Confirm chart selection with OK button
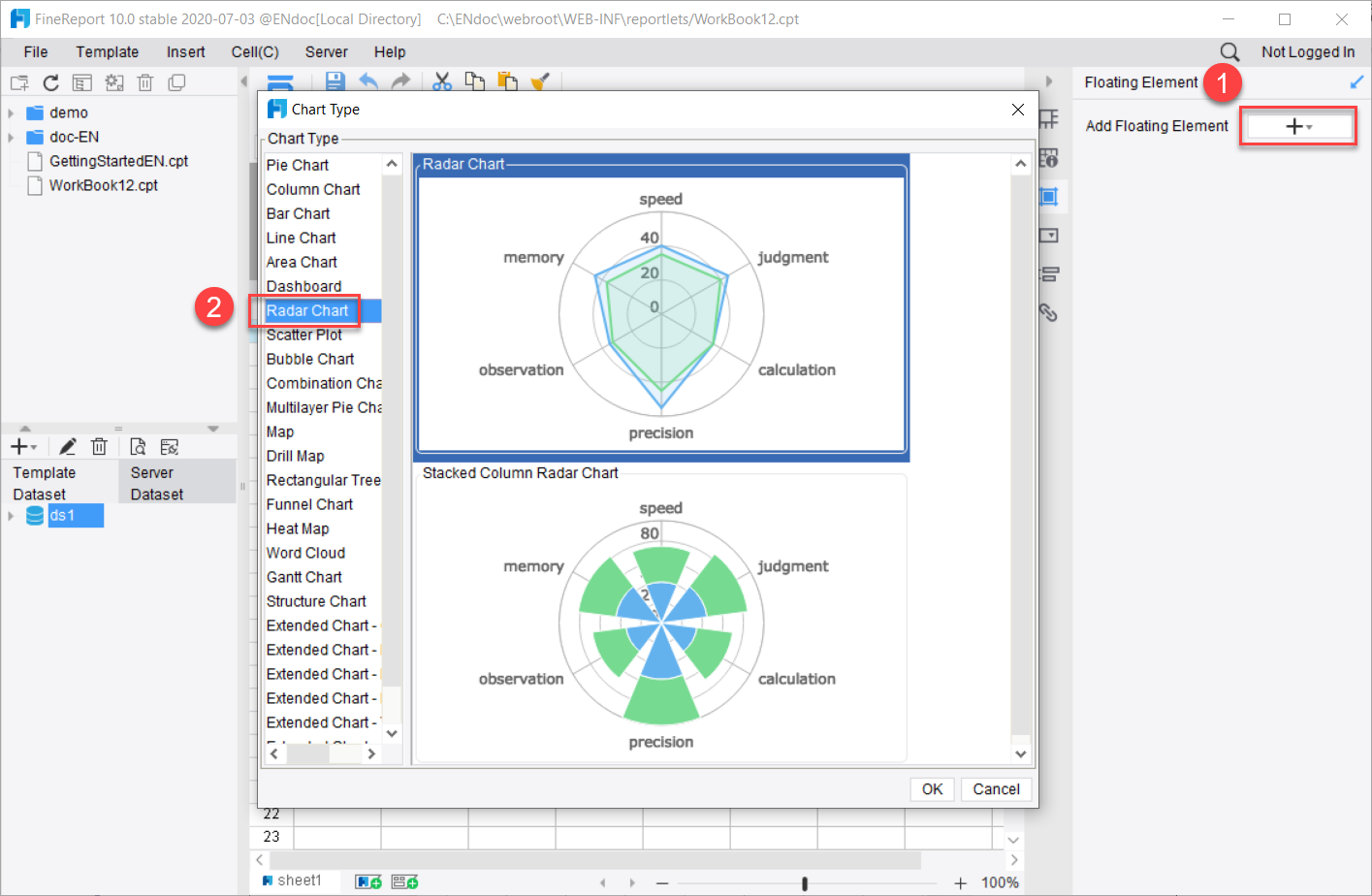Image resolution: width=1372 pixels, height=896 pixels. click(x=931, y=788)
